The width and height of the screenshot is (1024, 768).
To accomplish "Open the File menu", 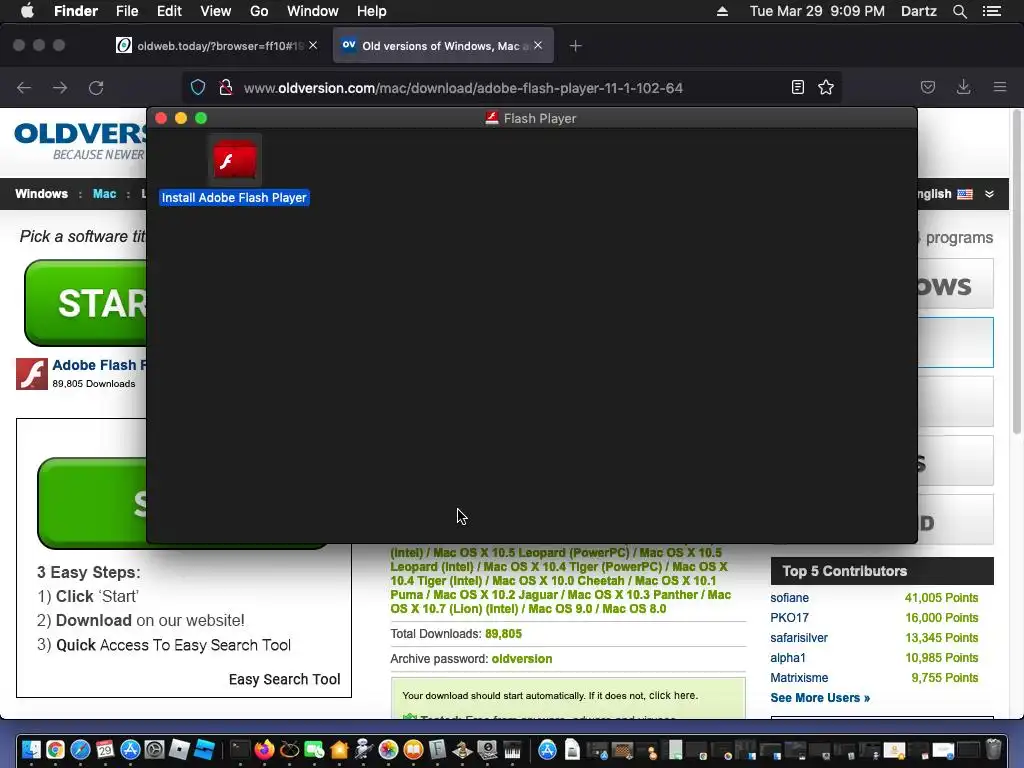I will [127, 11].
